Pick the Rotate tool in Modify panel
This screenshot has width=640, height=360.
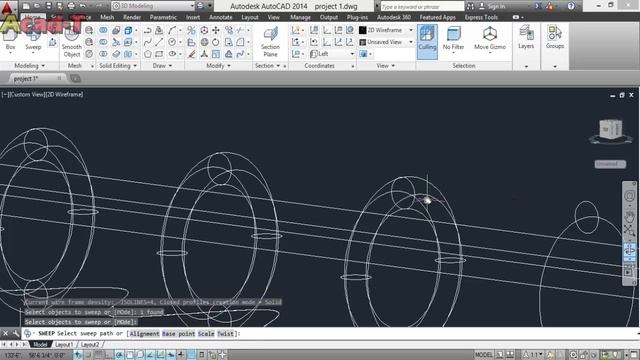pos(216,42)
